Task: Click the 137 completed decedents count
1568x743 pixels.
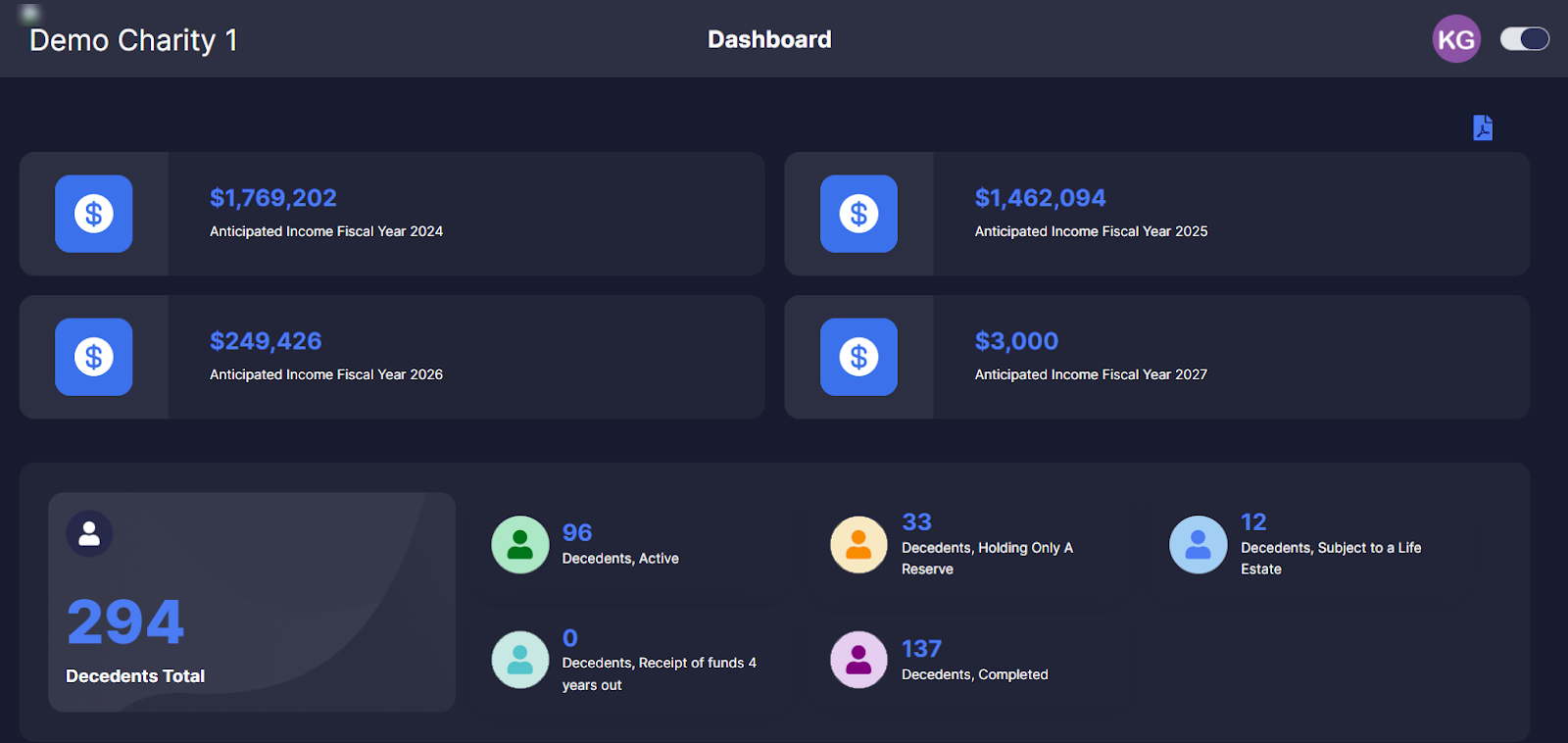Action: [921, 649]
